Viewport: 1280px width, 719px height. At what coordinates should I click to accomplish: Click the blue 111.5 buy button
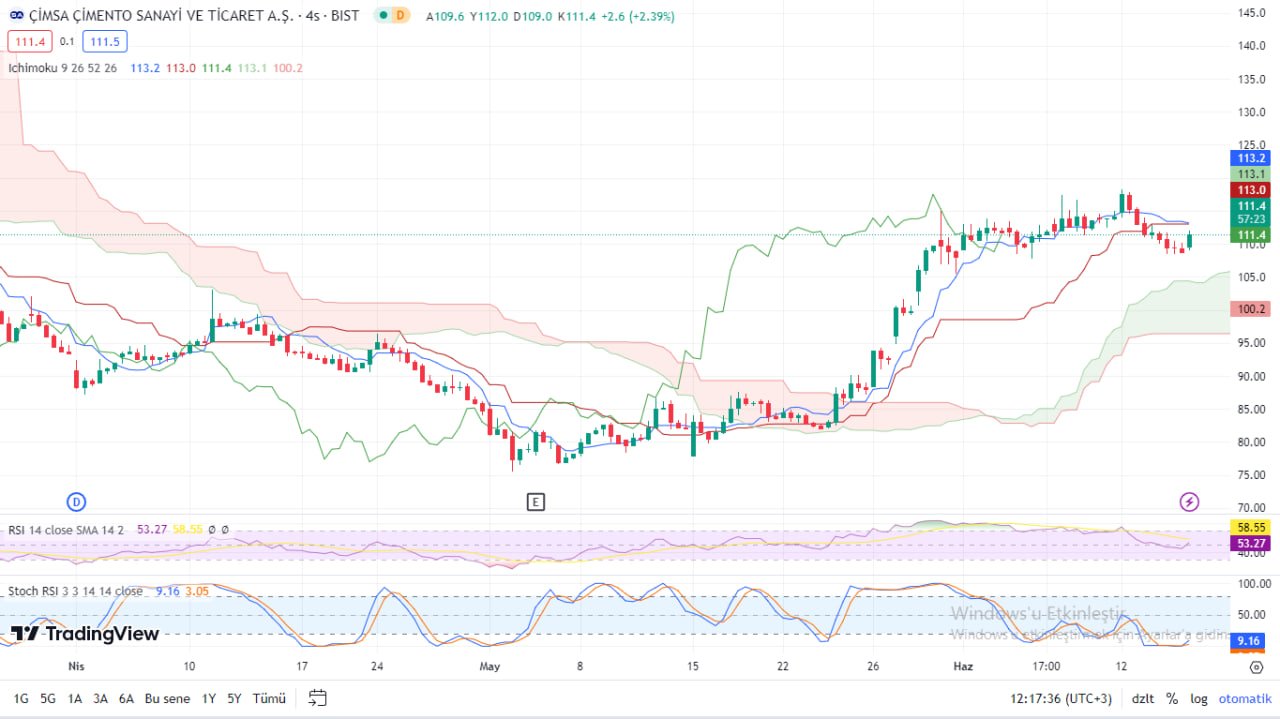(x=104, y=41)
